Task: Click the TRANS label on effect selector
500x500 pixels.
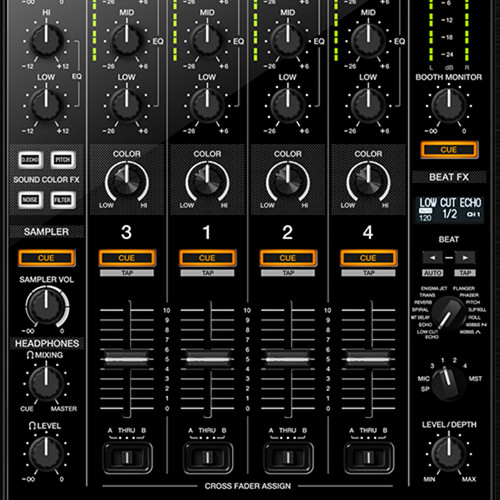Action: [427, 295]
